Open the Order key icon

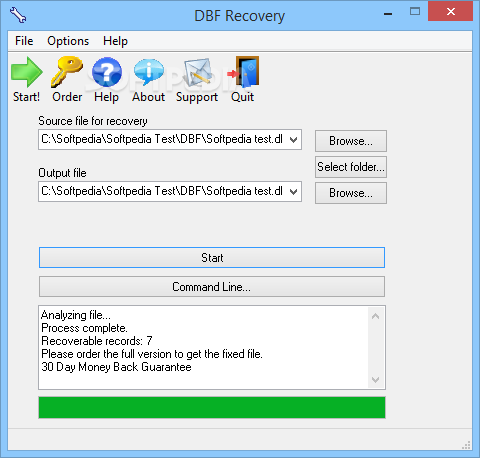pyautogui.click(x=67, y=72)
